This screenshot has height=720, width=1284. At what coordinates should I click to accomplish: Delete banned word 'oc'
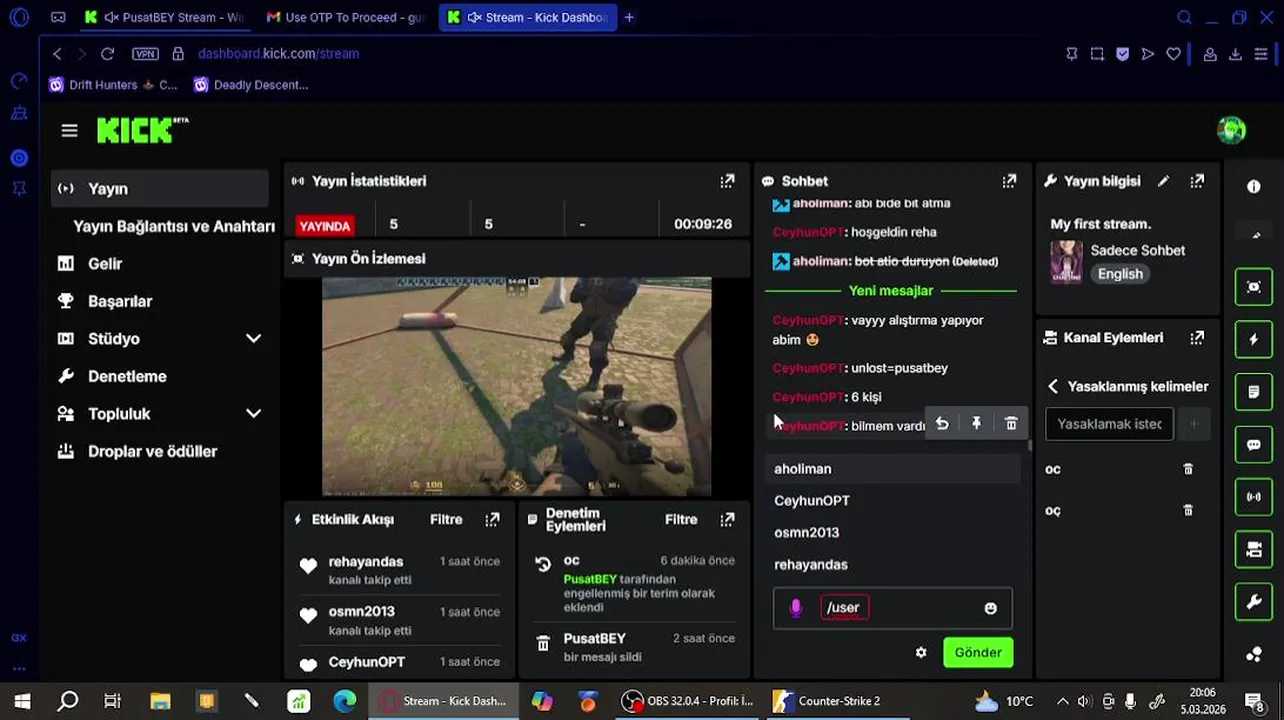[x=1188, y=469]
